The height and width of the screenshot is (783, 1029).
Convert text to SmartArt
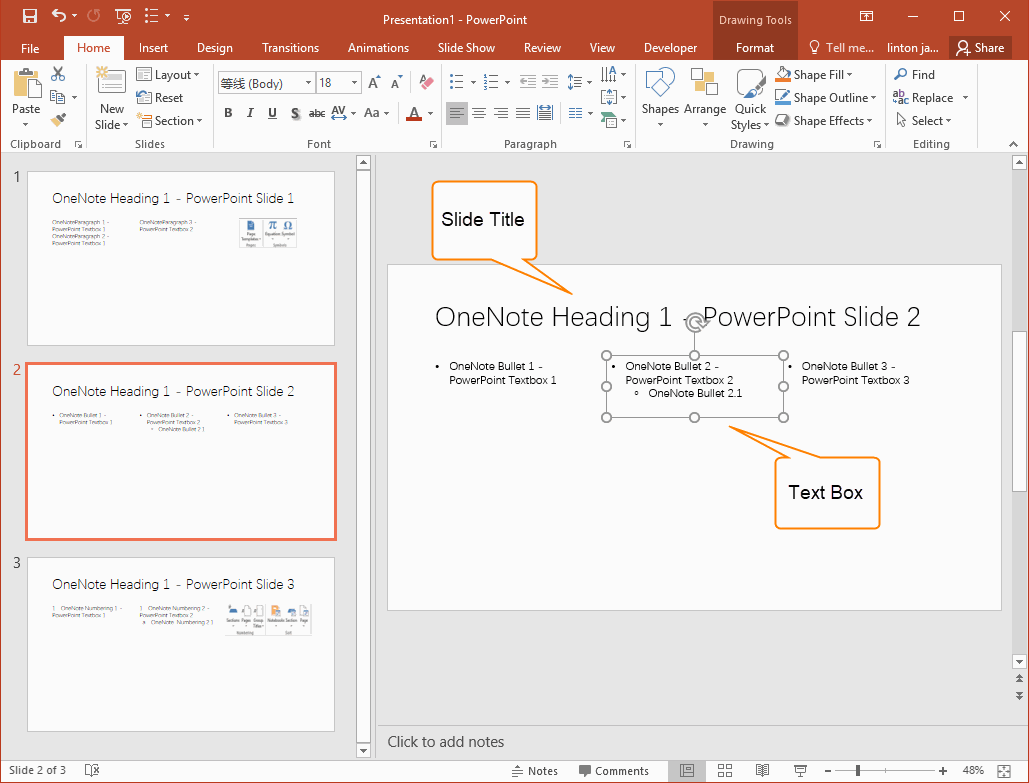pyautogui.click(x=612, y=120)
